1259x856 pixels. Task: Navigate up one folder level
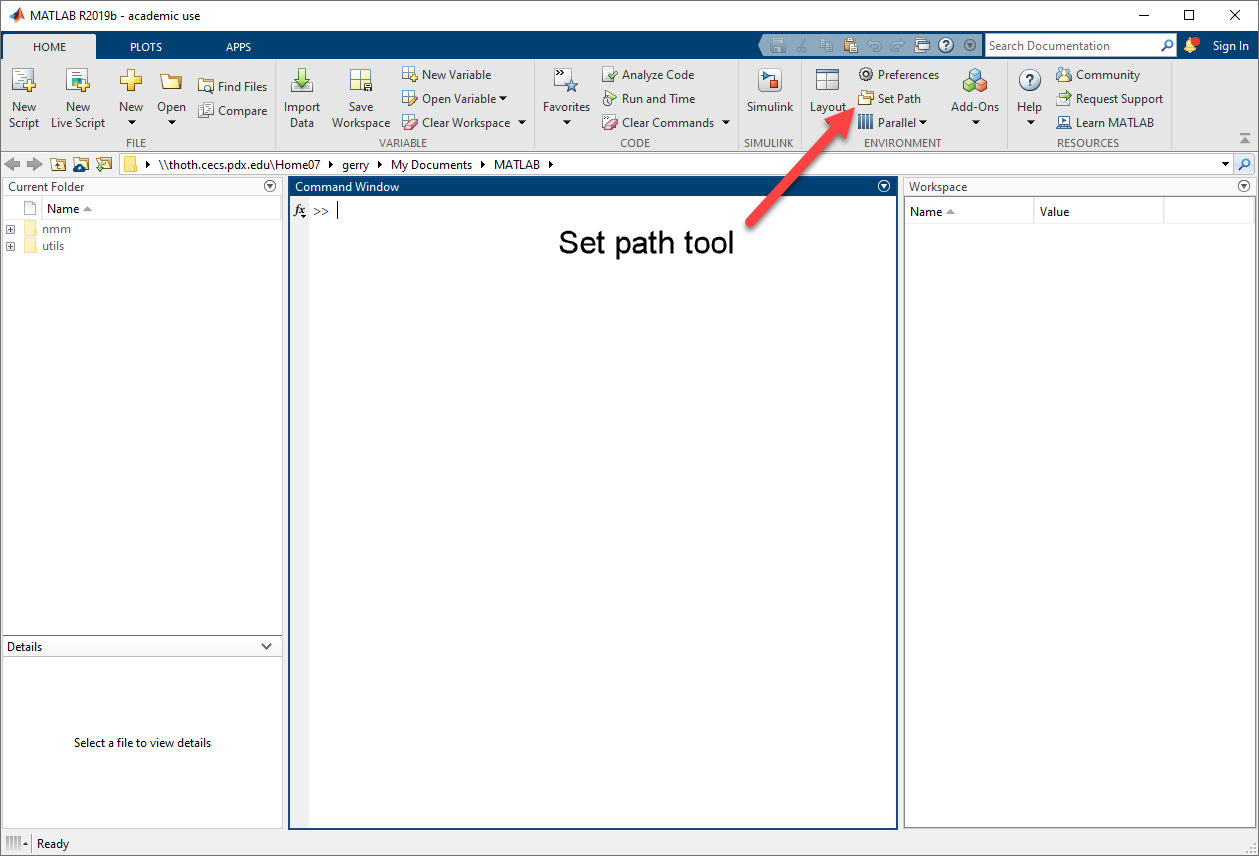[59, 165]
